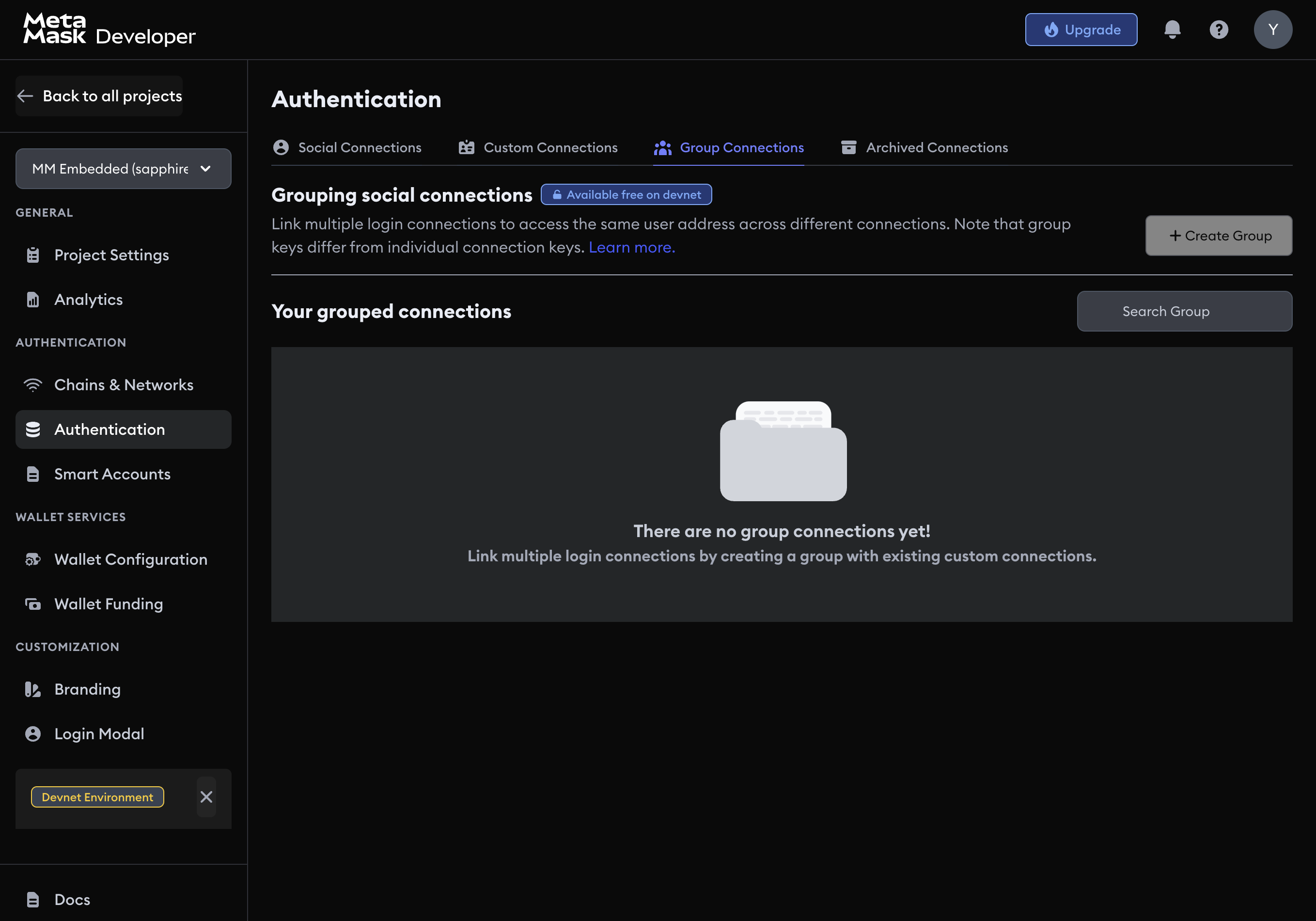This screenshot has width=1316, height=921.
Task: Click the Login Modal person icon
Action: pyautogui.click(x=32, y=733)
